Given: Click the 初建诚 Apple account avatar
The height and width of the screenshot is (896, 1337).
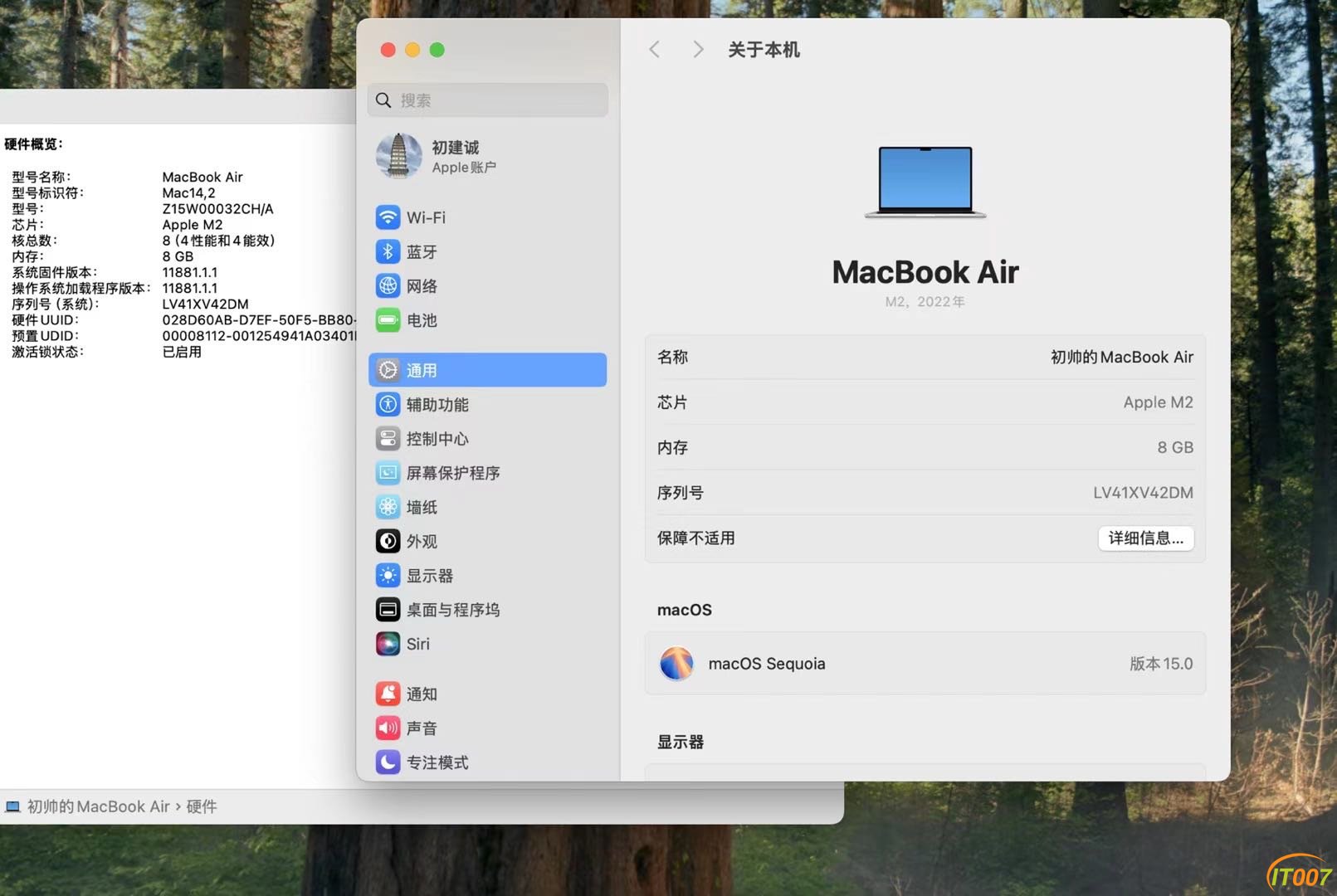Looking at the screenshot, I should pos(399,156).
